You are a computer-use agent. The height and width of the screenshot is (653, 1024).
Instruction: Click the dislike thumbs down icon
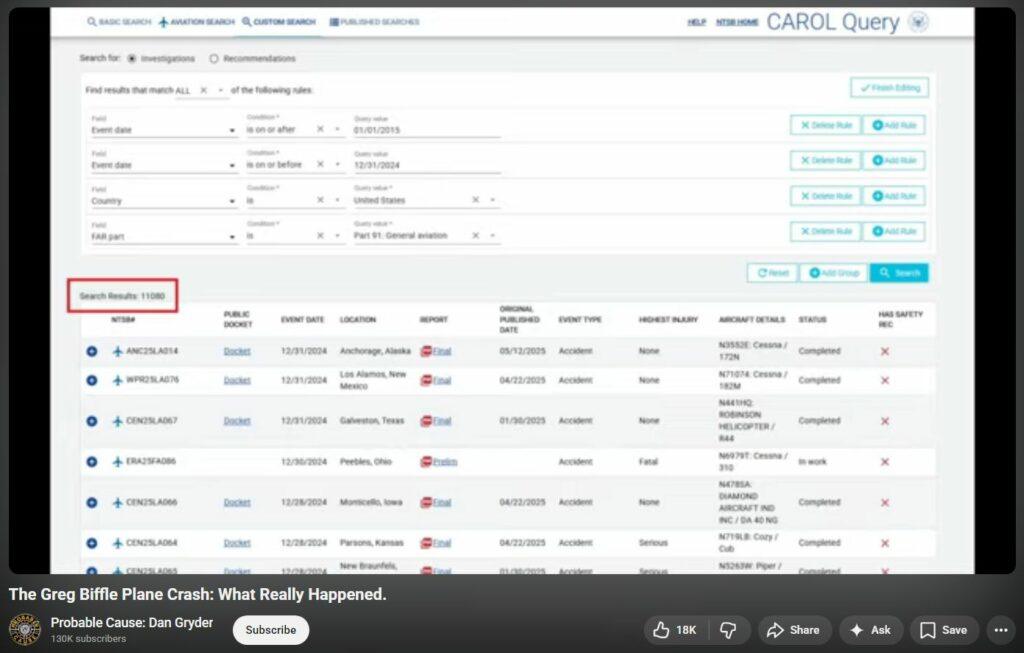(x=728, y=630)
